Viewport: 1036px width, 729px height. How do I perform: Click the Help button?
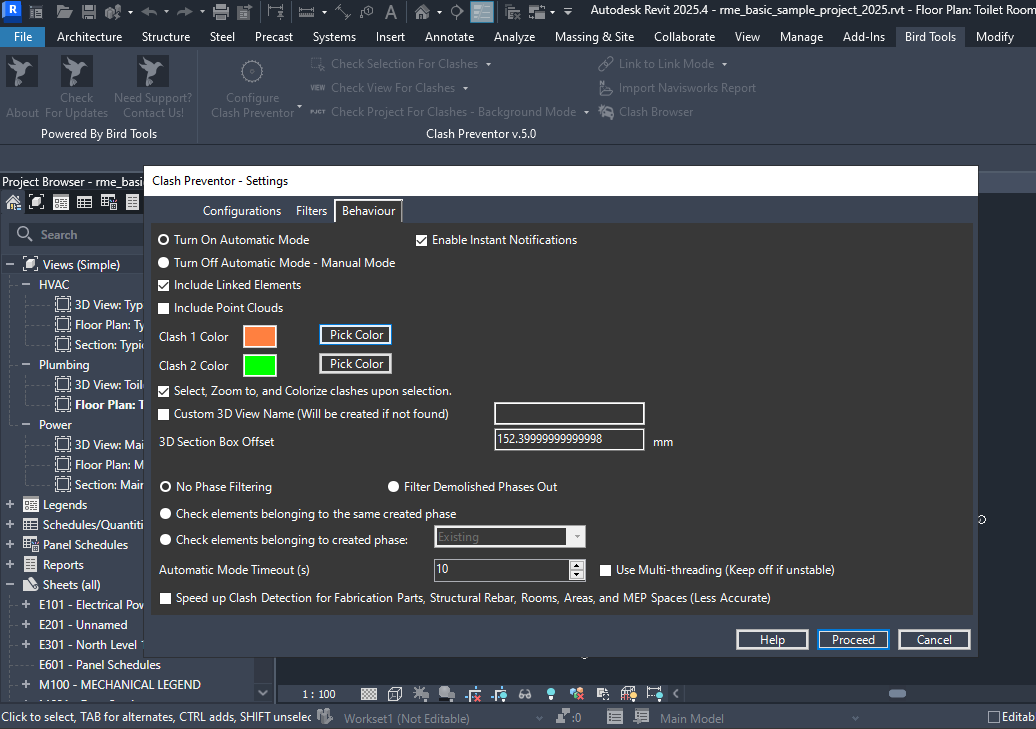(772, 639)
